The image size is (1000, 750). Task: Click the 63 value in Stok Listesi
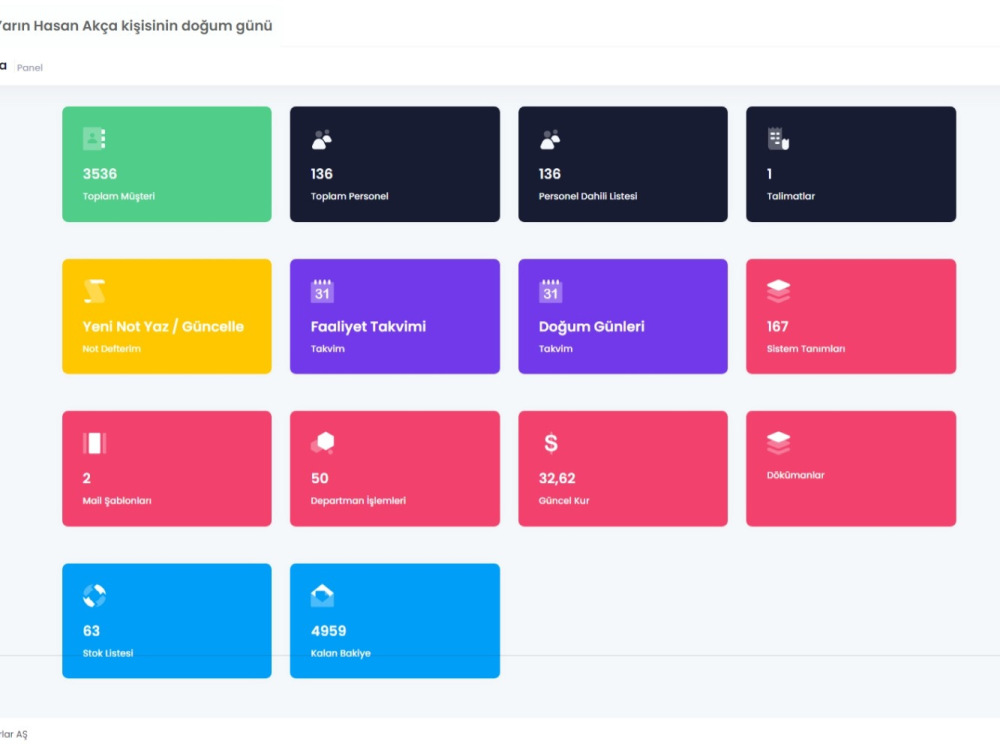pos(92,631)
